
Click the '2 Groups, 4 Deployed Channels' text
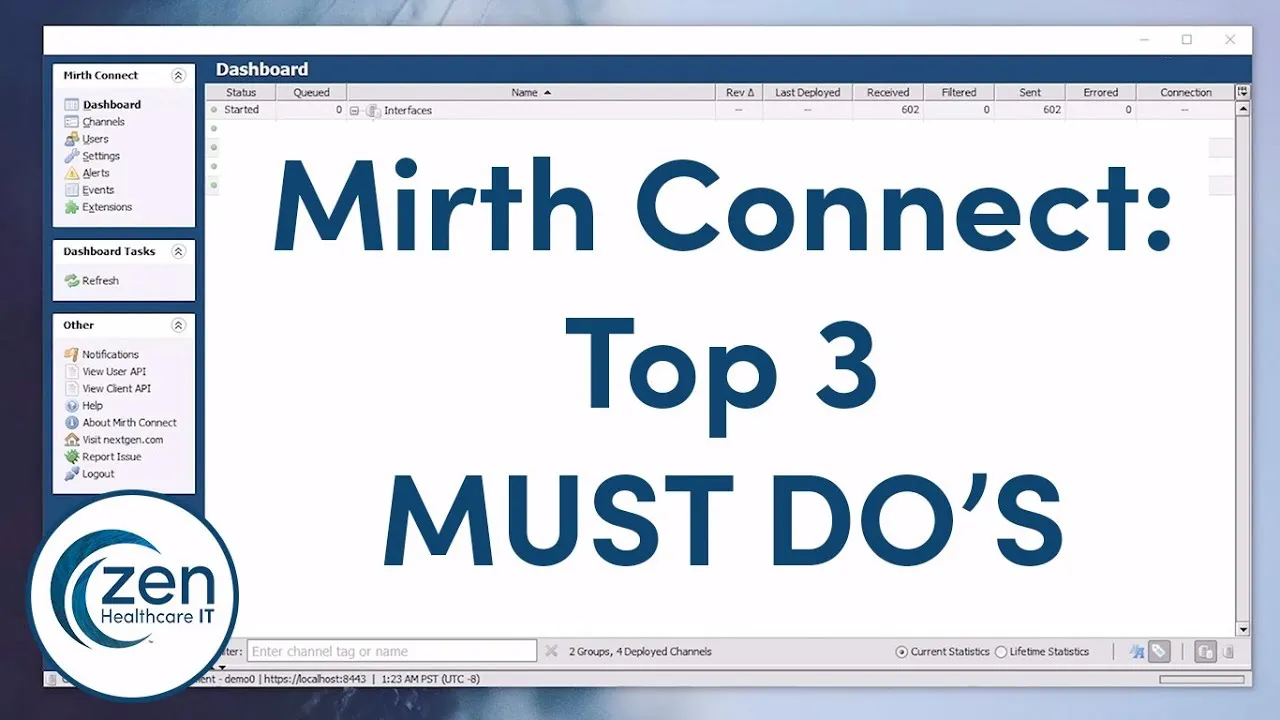pyautogui.click(x=640, y=652)
